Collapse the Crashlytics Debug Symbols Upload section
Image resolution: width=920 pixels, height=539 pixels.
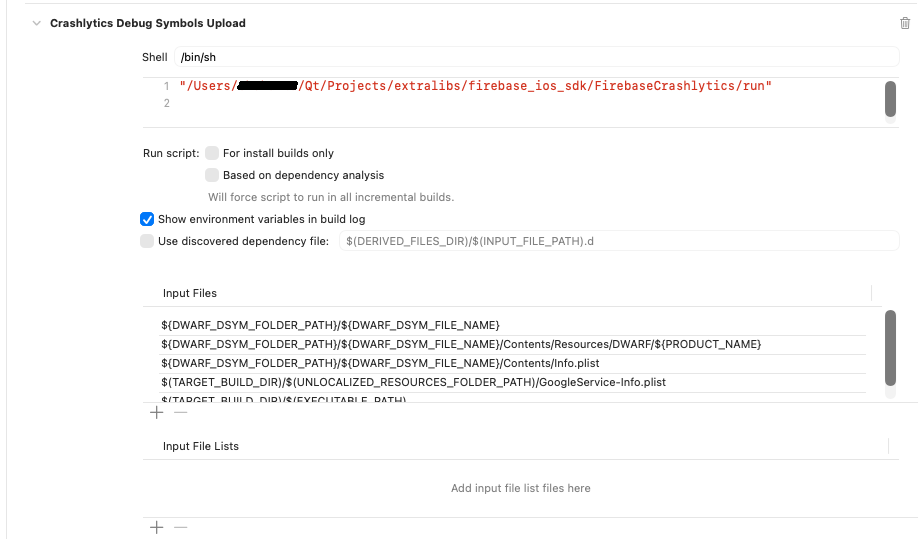(36, 23)
